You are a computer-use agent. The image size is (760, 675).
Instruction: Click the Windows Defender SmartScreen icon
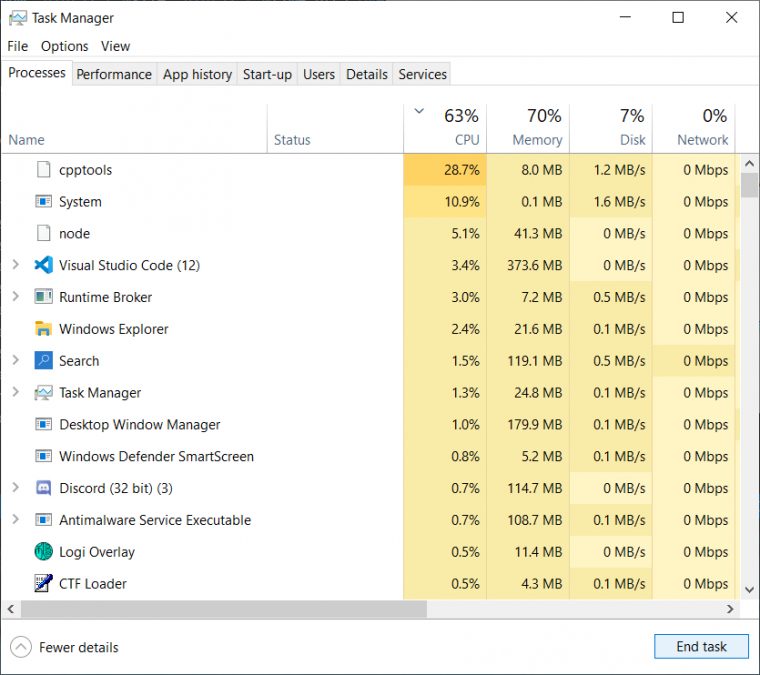(x=44, y=456)
